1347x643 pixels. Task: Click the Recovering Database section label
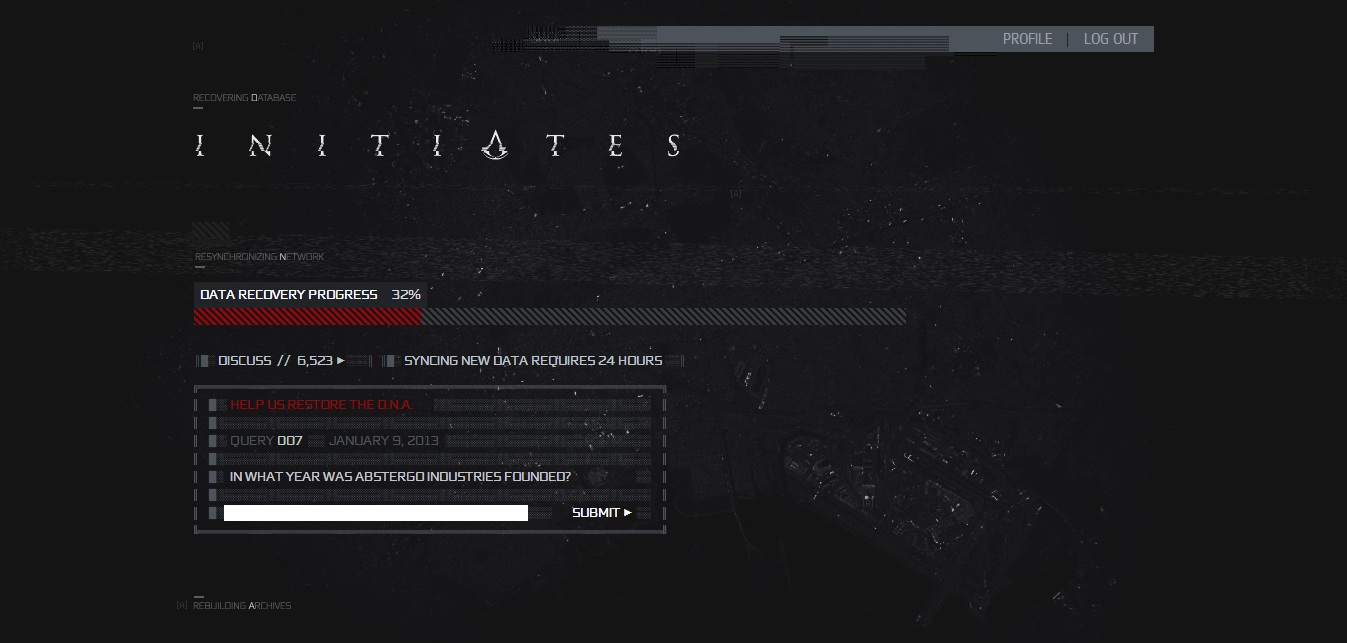(x=244, y=98)
